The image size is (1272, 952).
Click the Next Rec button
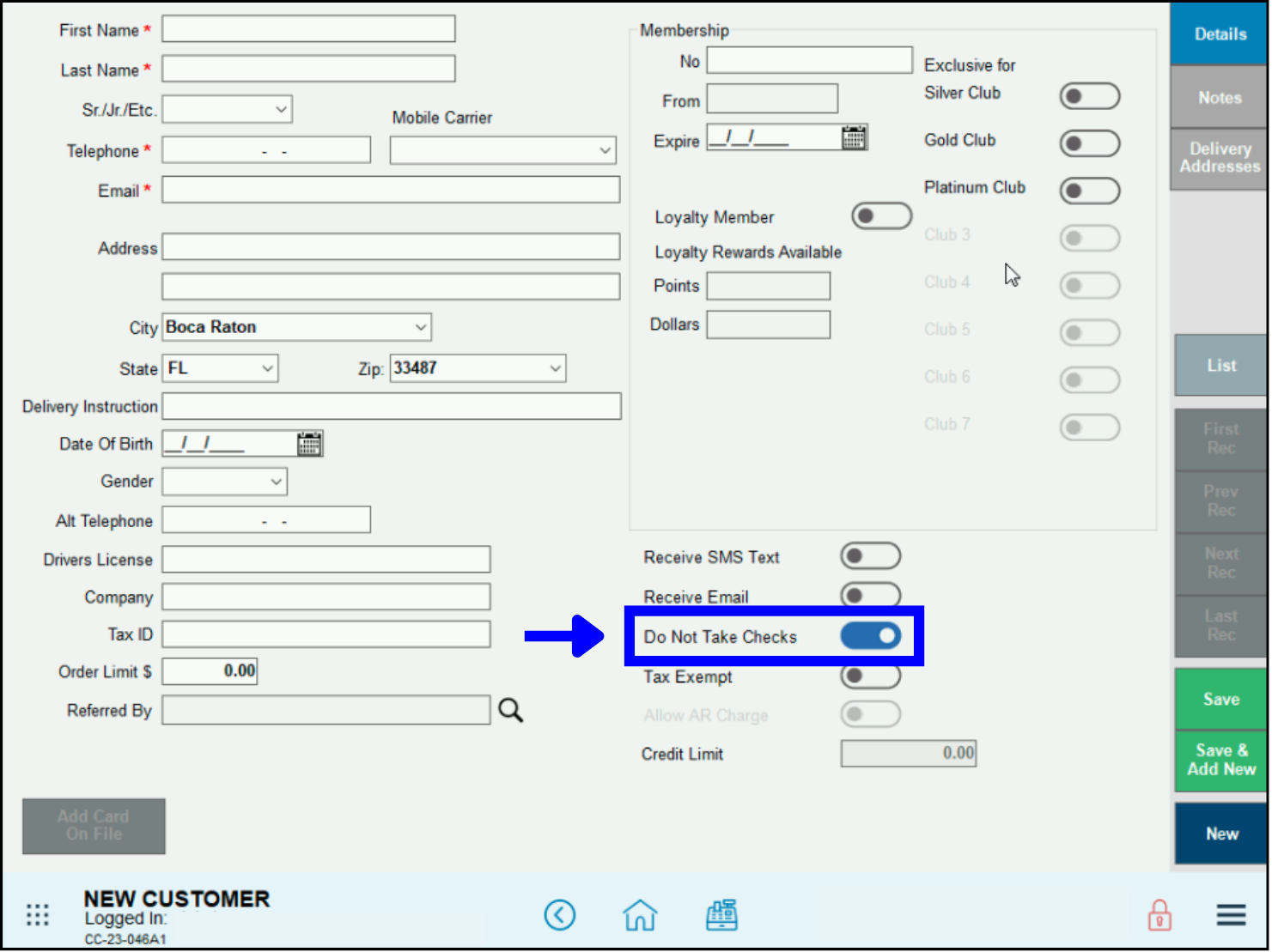[1220, 563]
